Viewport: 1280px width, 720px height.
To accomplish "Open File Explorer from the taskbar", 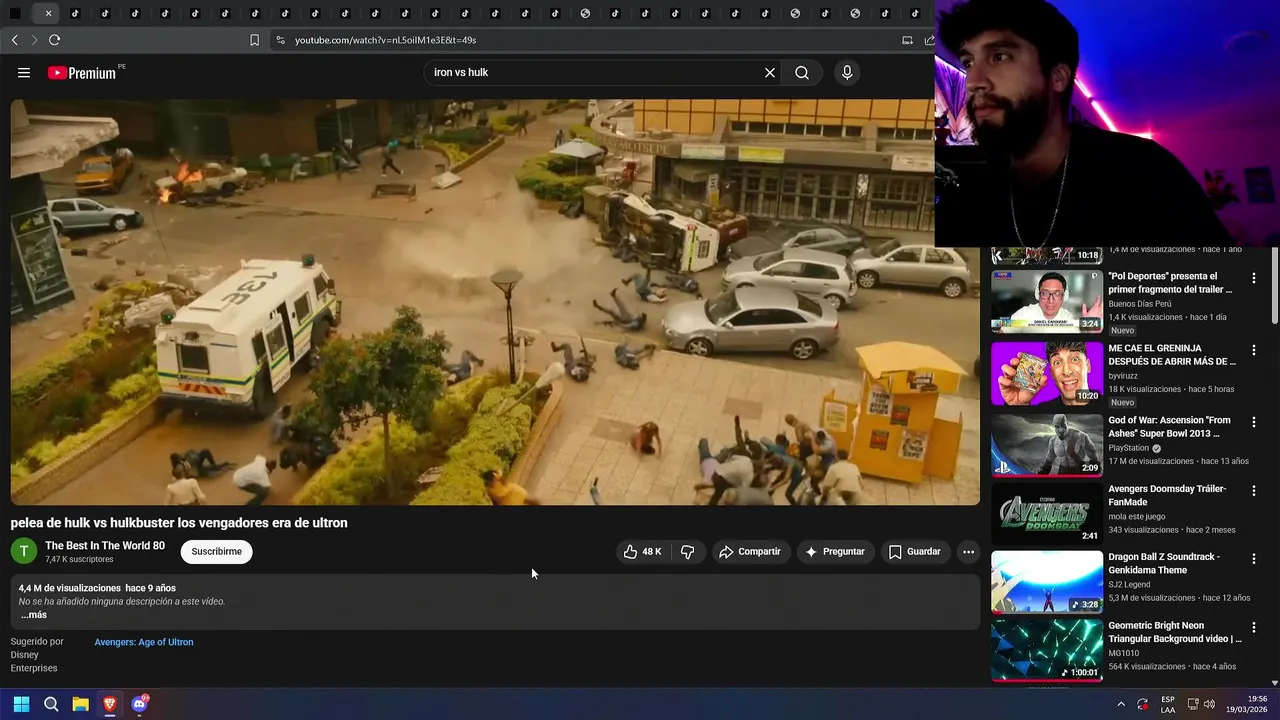I will pyautogui.click(x=80, y=704).
